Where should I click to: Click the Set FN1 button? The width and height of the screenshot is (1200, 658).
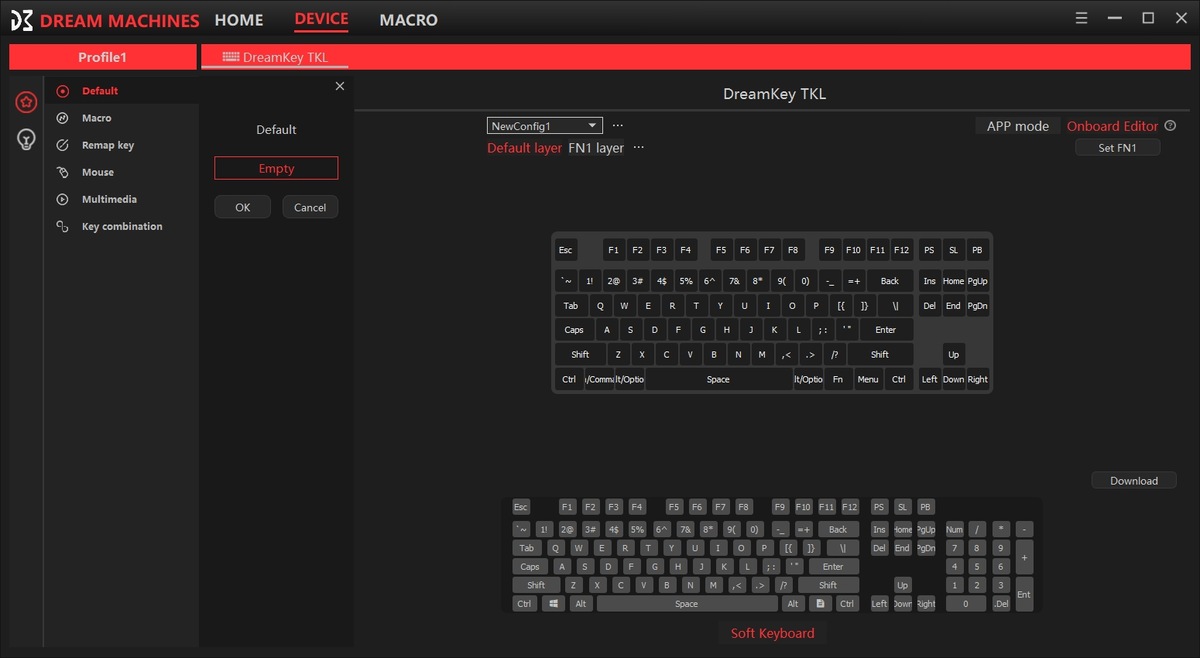(1118, 148)
